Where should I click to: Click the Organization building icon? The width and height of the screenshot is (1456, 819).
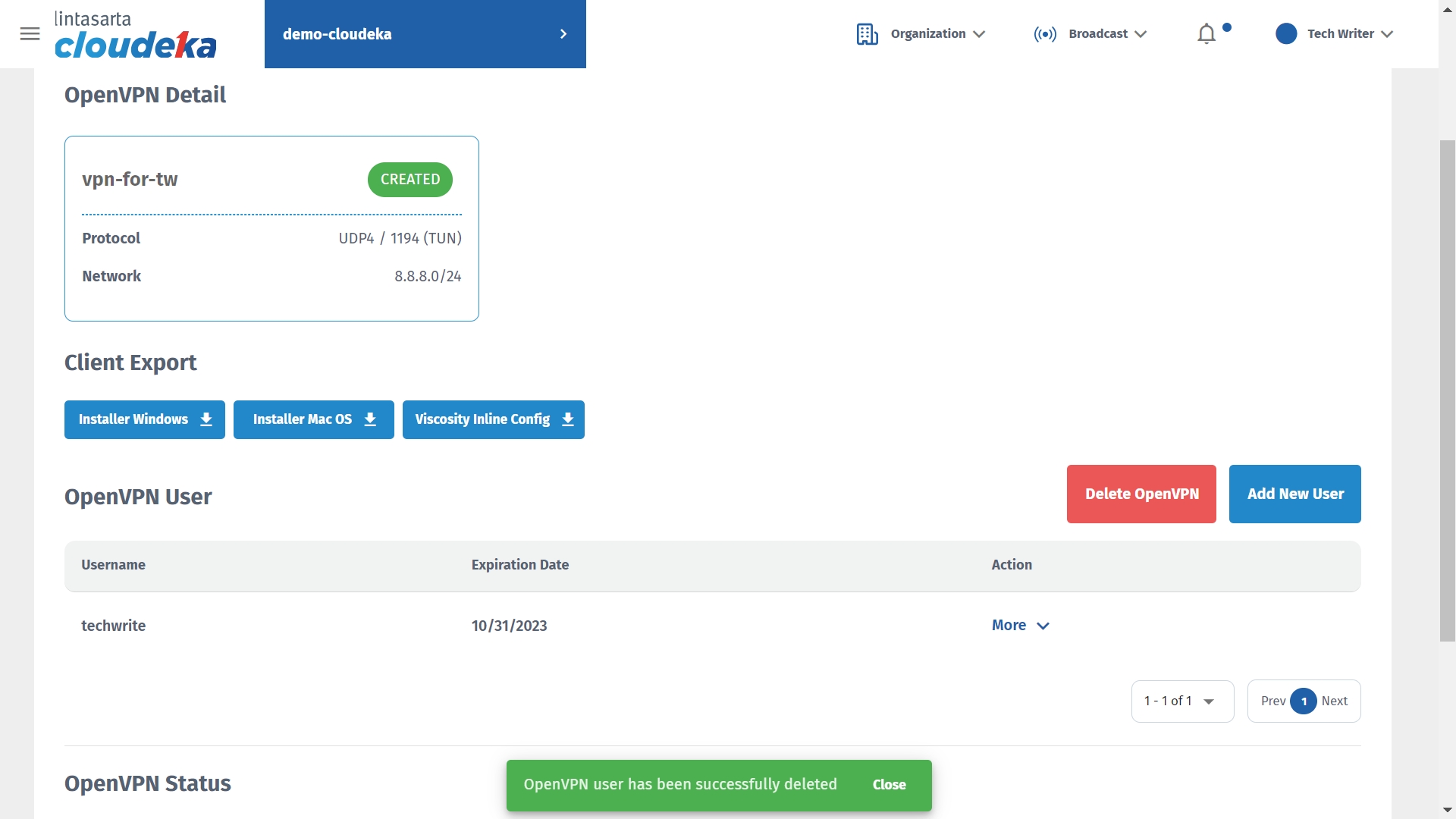867,34
